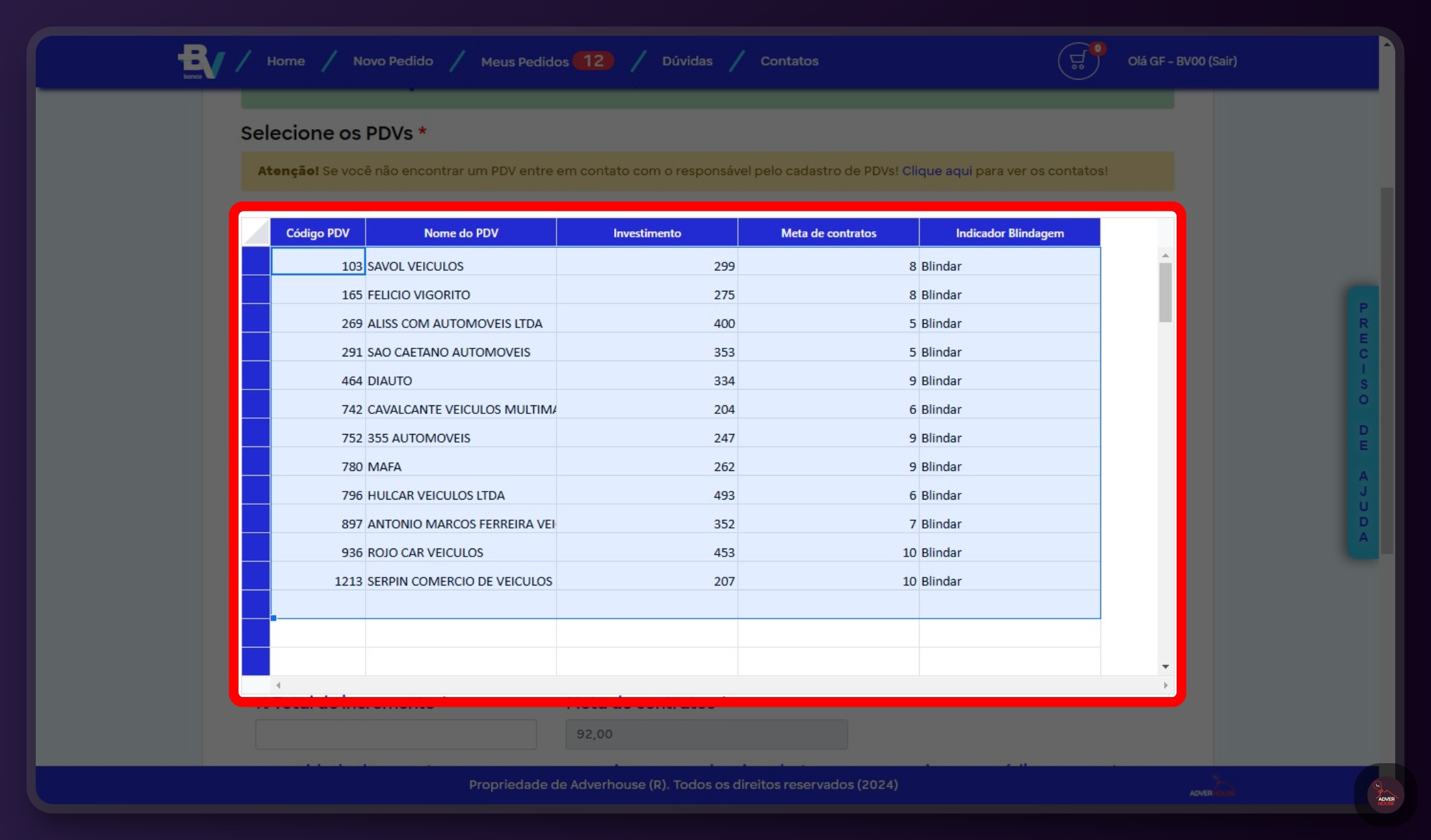Select cell ROJO CAR VEICULOS
Viewport: 1431px width, 840px height.
coord(461,547)
